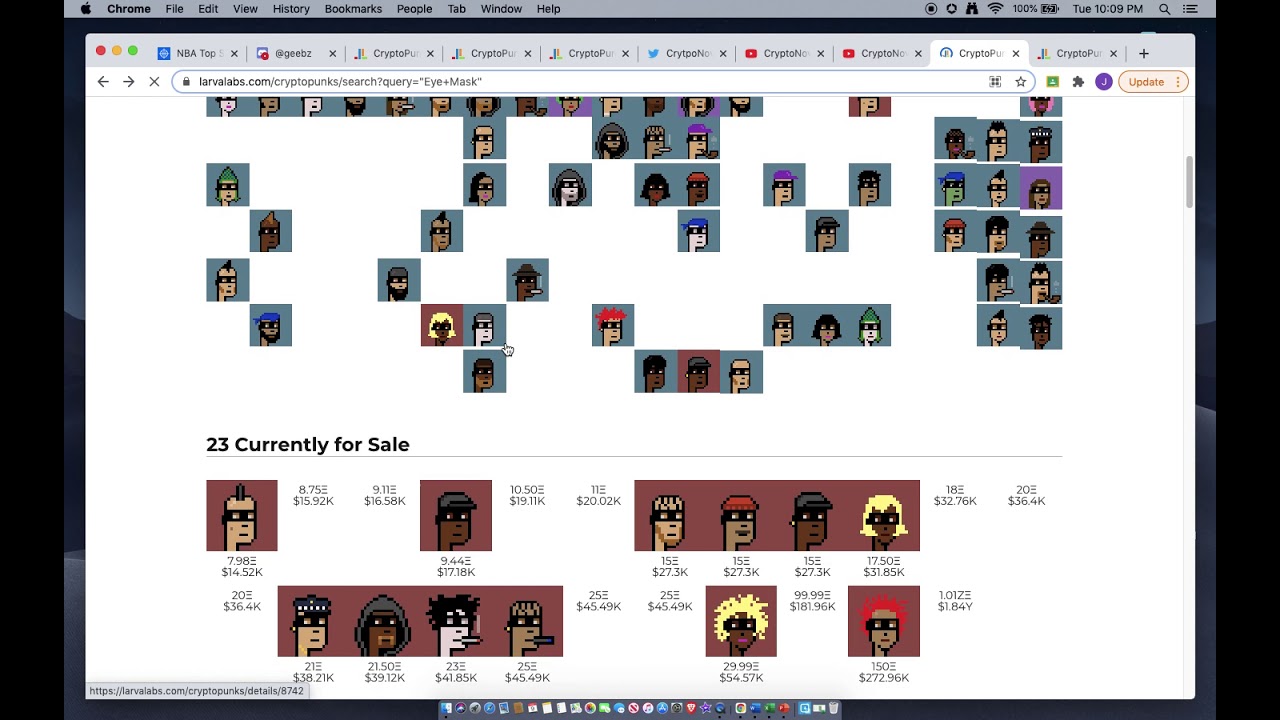
Task: Stop loading the current page
Action: point(154,82)
